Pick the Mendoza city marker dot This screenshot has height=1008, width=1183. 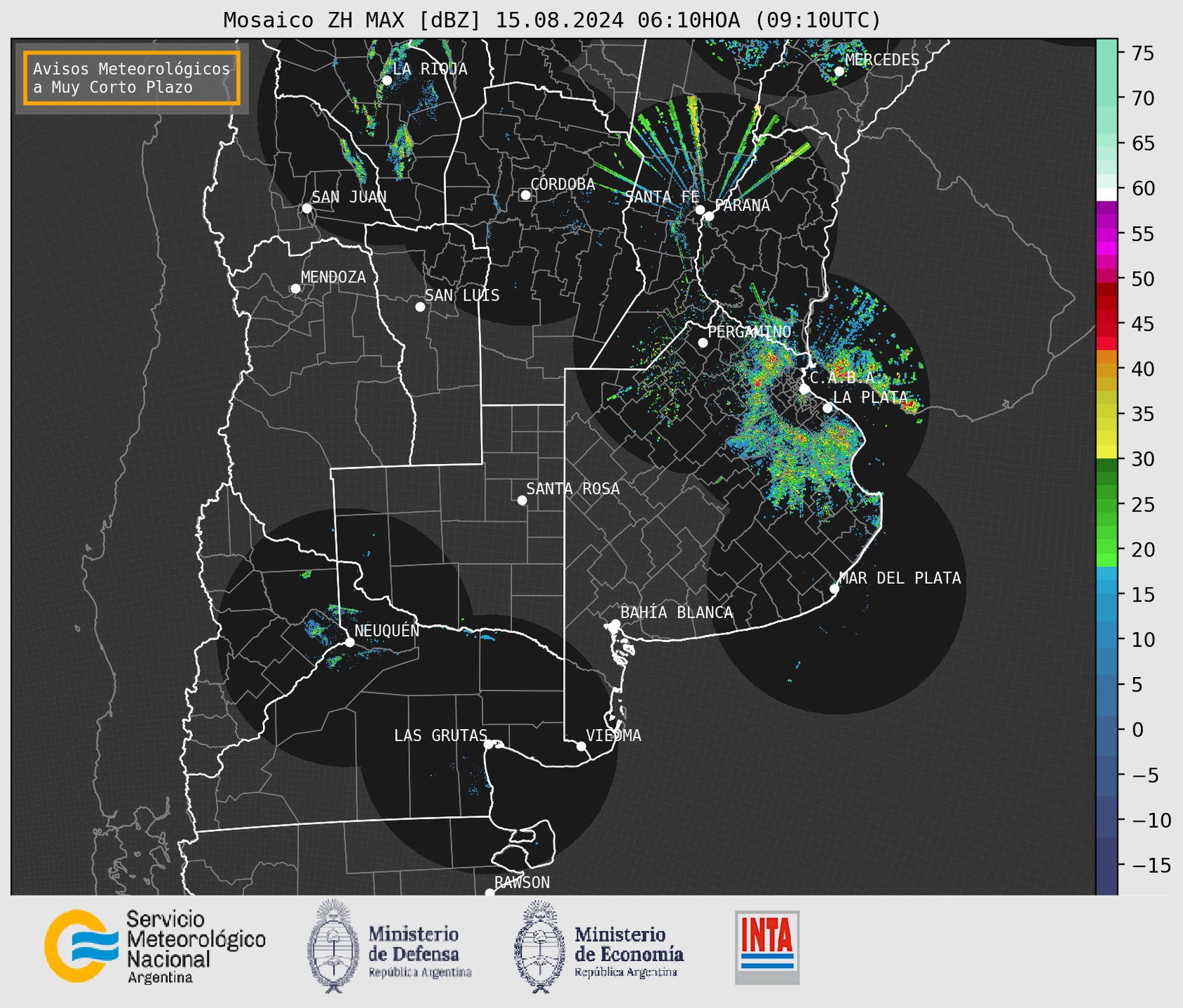296,289
